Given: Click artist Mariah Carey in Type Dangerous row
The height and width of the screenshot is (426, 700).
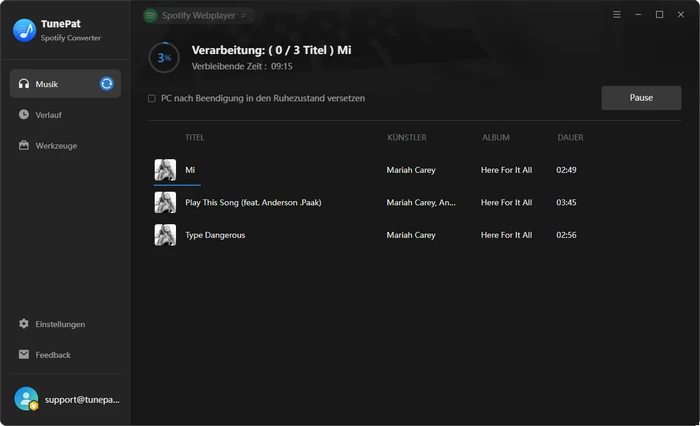Looking at the screenshot, I should tap(411, 235).
